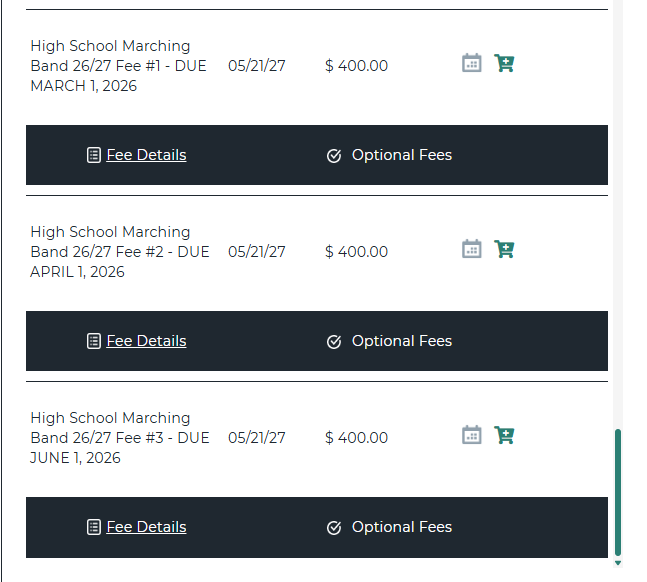
Task: Open Fee Details for Marching Band Fee #1
Action: tap(146, 155)
